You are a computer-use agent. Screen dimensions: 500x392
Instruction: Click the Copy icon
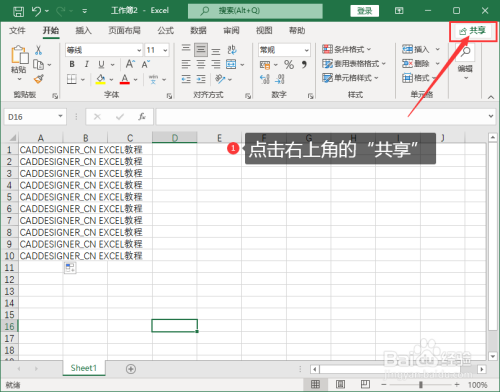click(39, 65)
